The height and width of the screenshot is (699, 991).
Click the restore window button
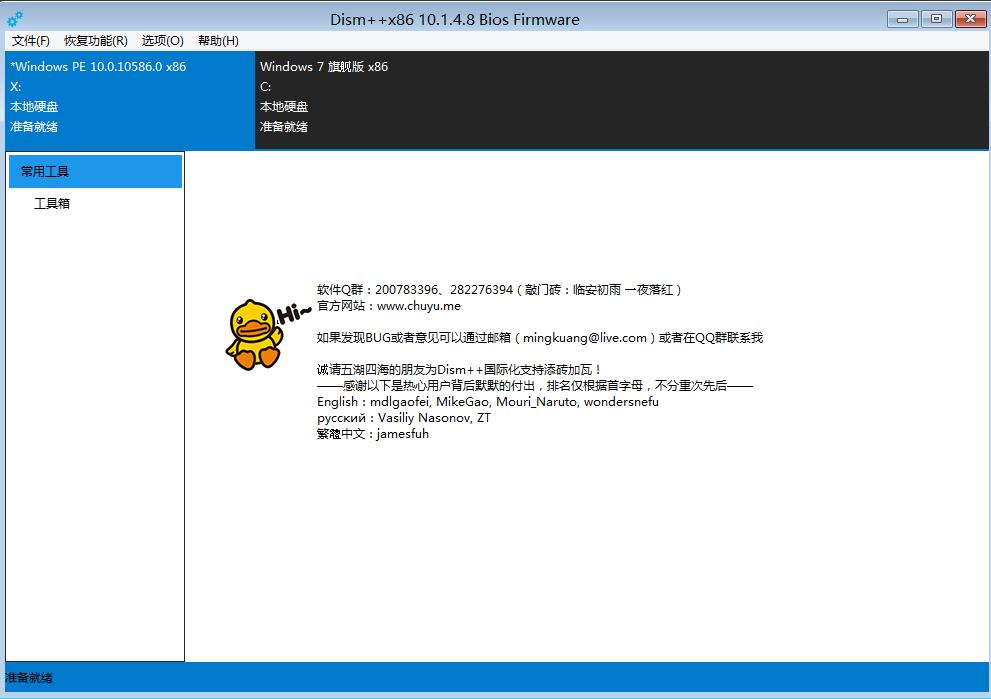[x=936, y=18]
